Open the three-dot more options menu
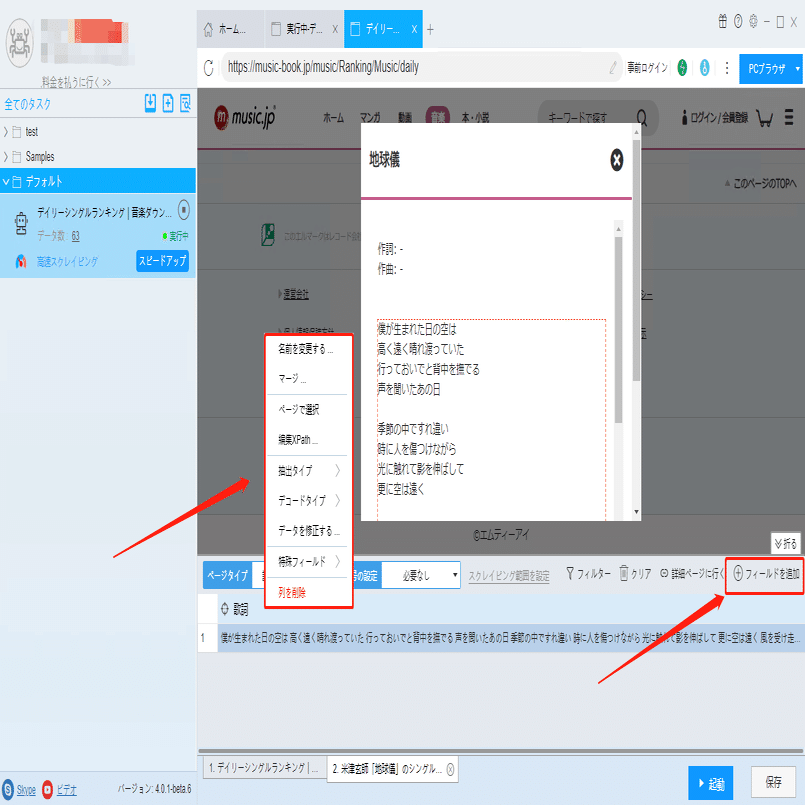The height and width of the screenshot is (805, 805). click(x=727, y=68)
